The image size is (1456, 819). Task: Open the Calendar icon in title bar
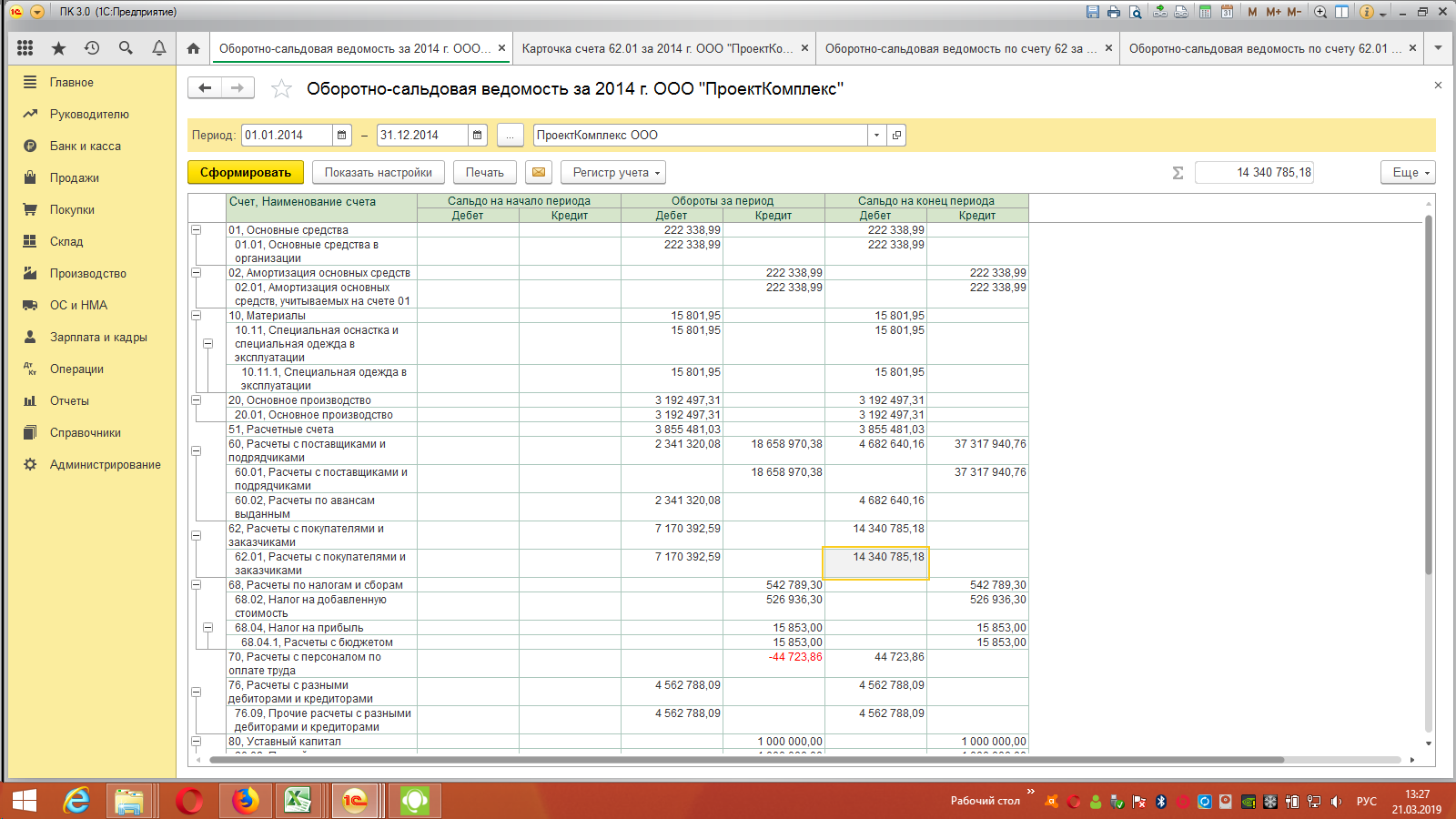click(1227, 12)
